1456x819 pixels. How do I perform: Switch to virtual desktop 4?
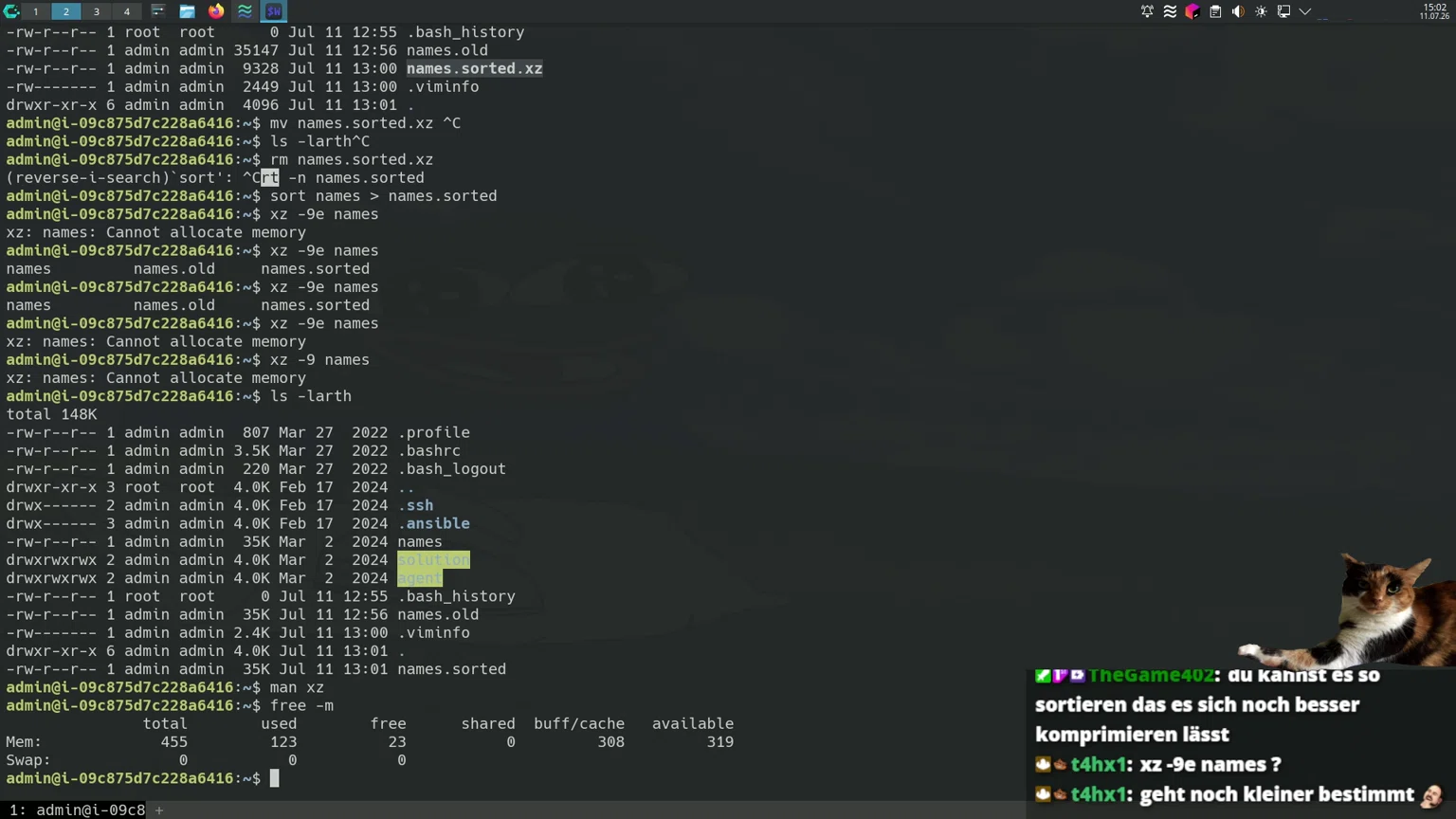click(126, 11)
